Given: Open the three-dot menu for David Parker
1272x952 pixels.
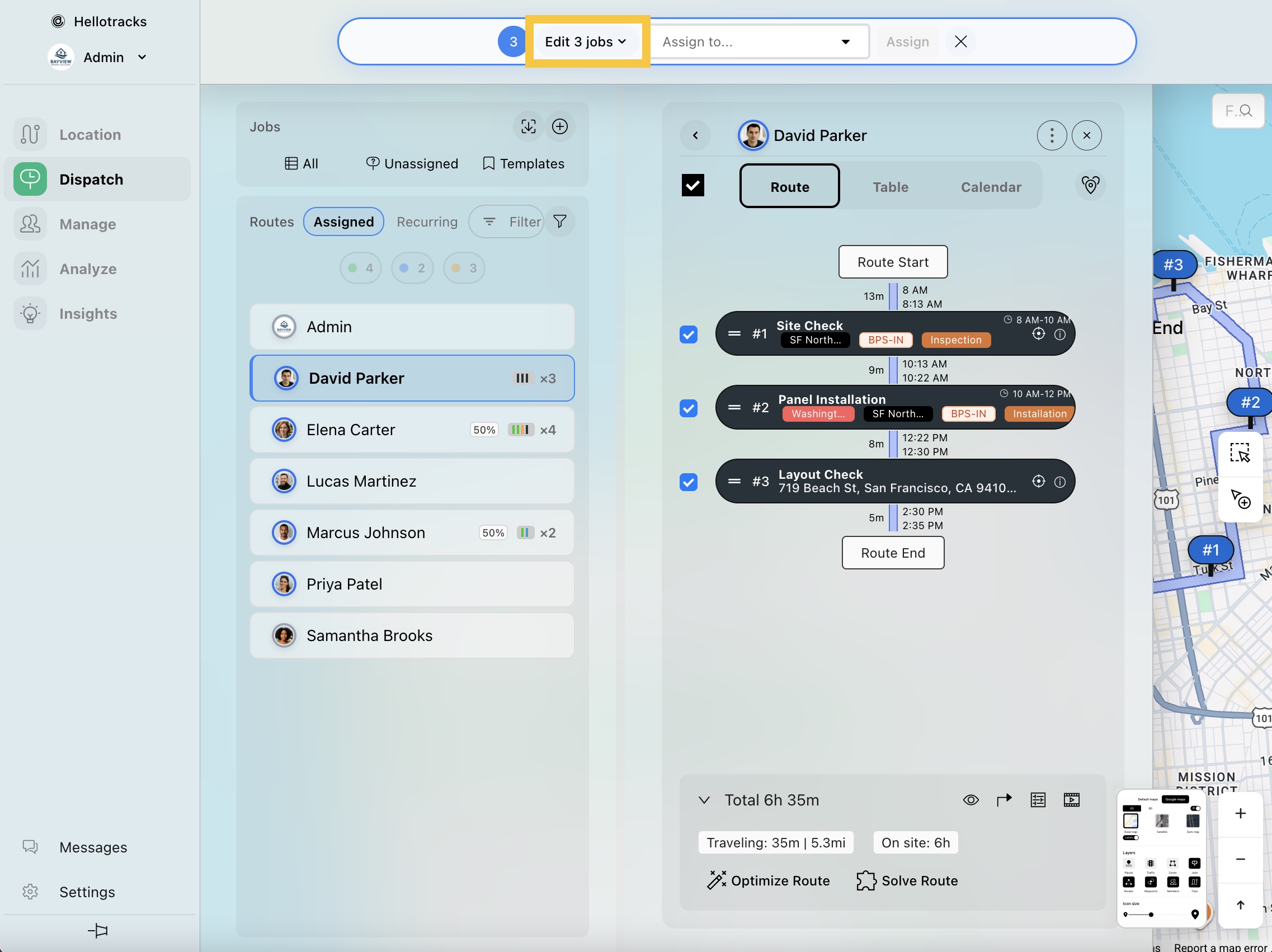Looking at the screenshot, I should point(1051,136).
